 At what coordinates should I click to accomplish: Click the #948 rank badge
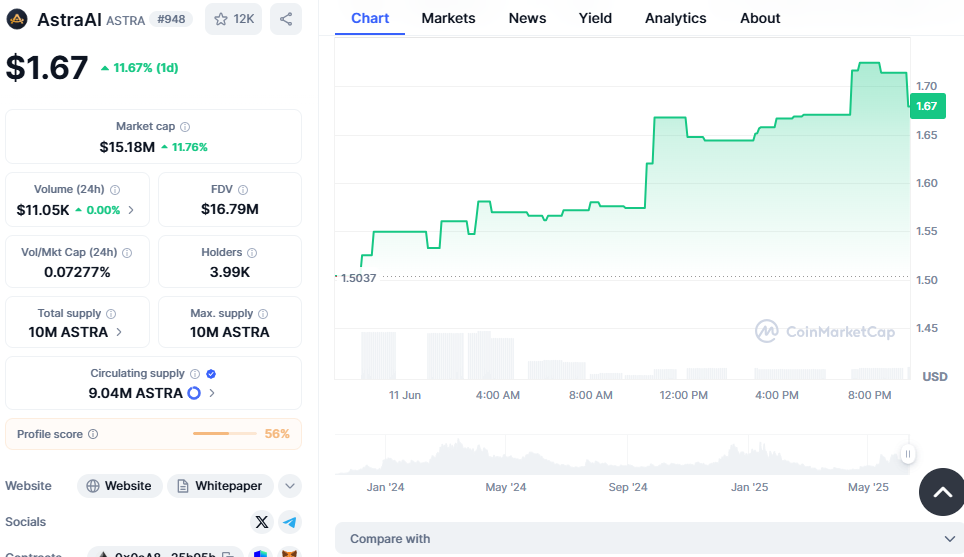point(171,19)
